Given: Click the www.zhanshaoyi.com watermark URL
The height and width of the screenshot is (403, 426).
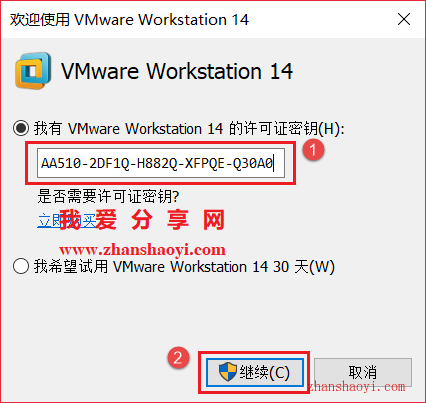Looking at the screenshot, I should [x=142, y=250].
